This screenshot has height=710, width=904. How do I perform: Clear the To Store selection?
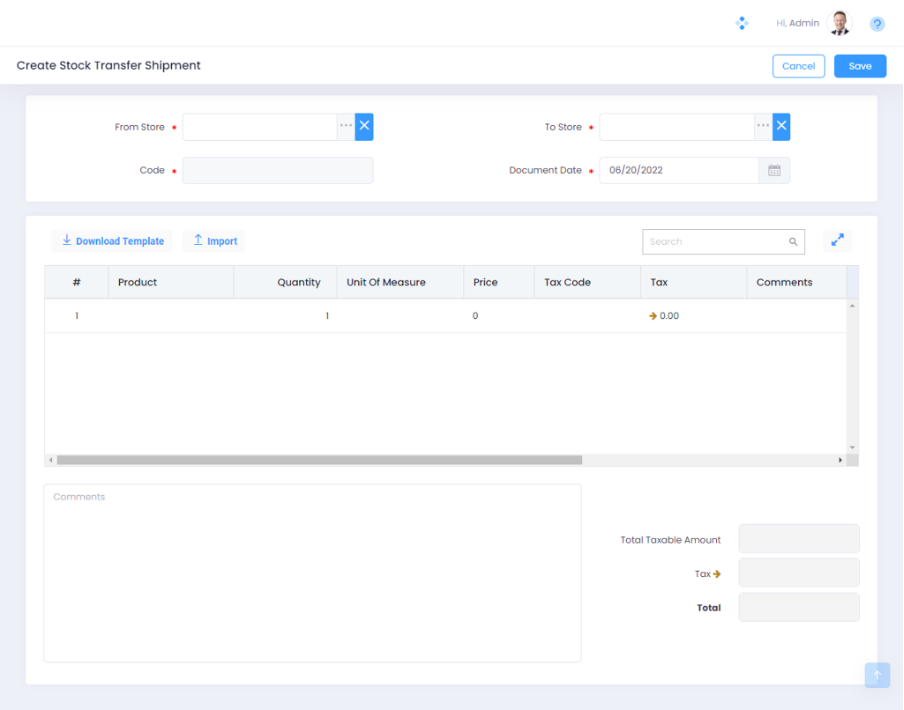[x=781, y=126]
